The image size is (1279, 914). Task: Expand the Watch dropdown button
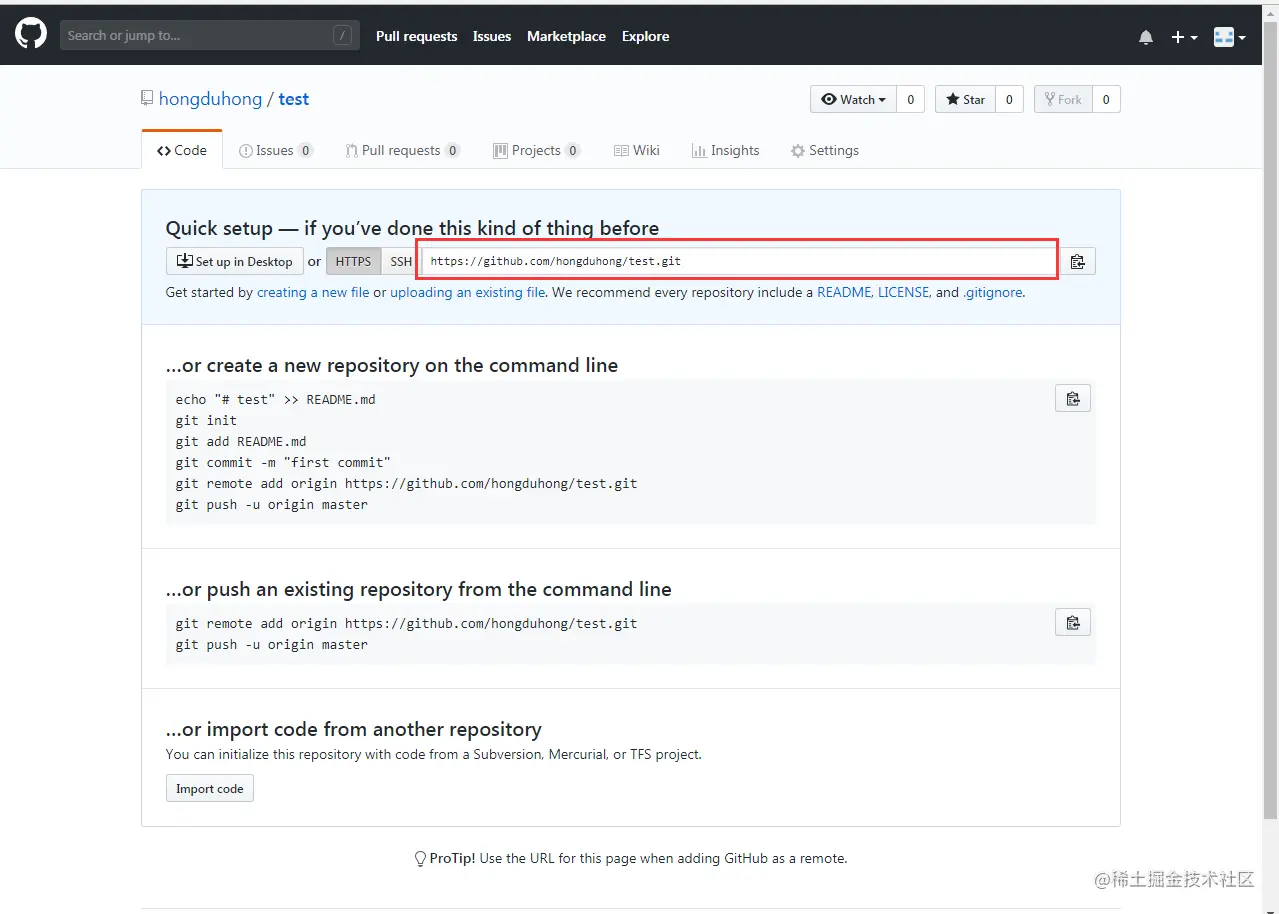853,99
